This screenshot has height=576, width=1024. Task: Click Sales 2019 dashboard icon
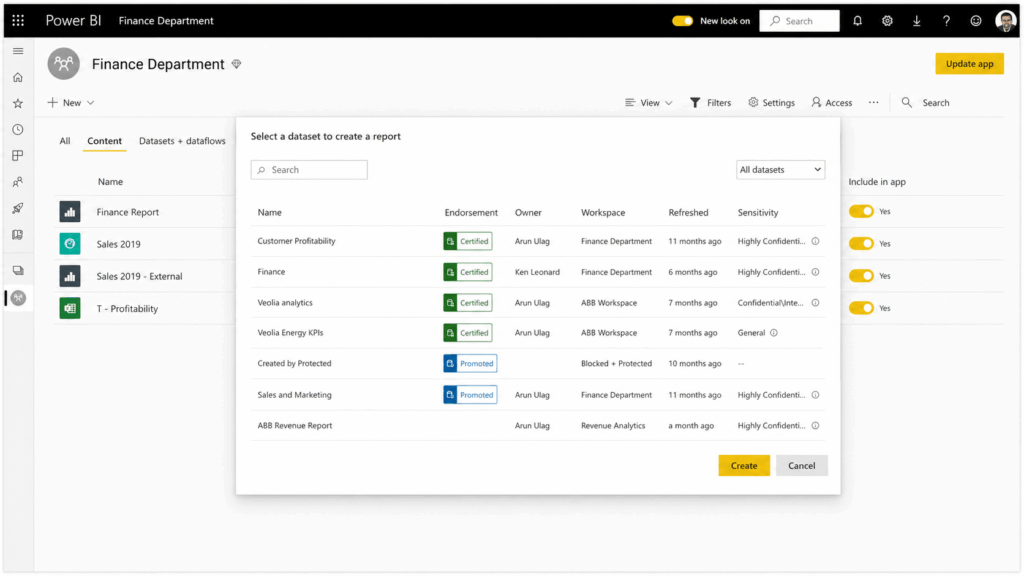[x=70, y=244]
